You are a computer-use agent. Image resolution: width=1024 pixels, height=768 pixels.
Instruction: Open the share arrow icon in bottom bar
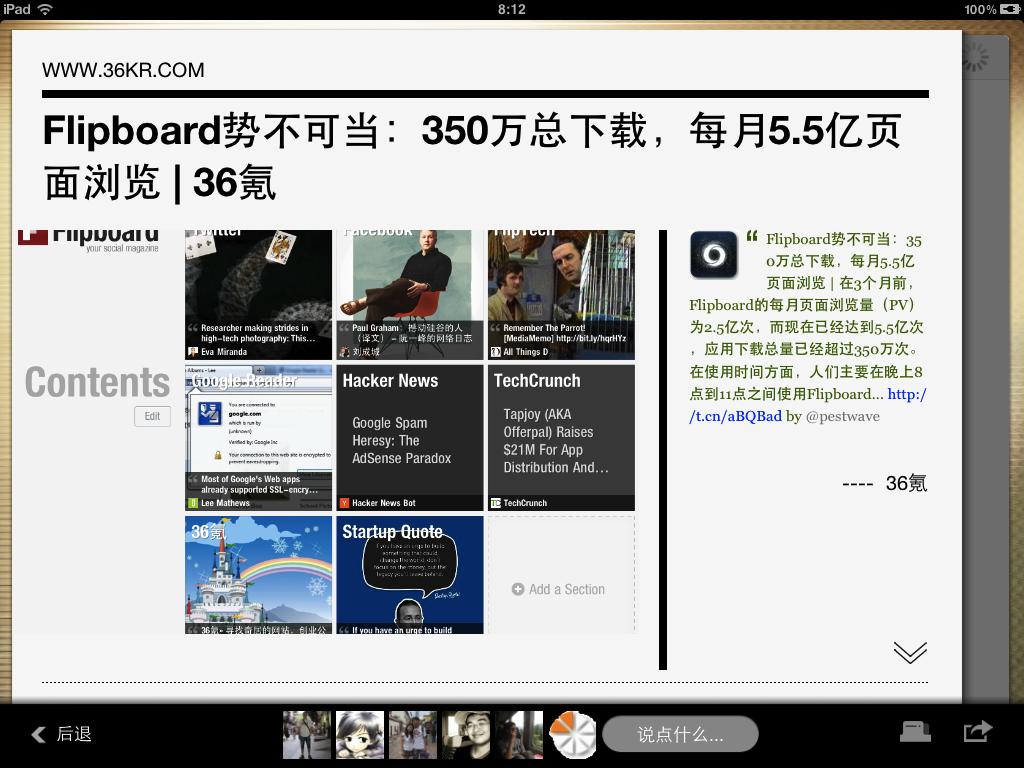click(978, 731)
